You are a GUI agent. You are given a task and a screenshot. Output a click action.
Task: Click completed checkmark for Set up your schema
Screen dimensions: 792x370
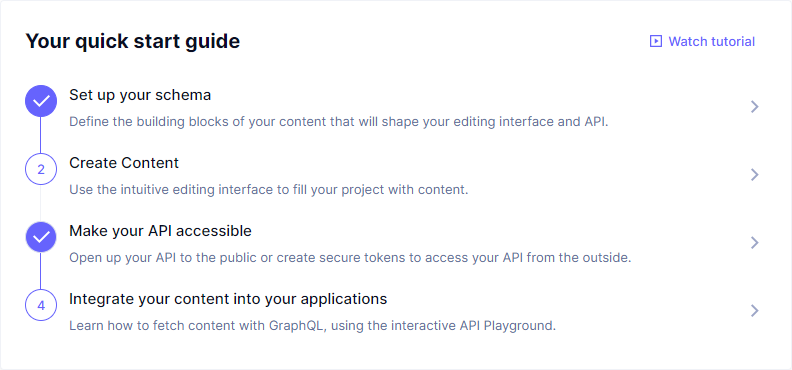[x=41, y=101]
